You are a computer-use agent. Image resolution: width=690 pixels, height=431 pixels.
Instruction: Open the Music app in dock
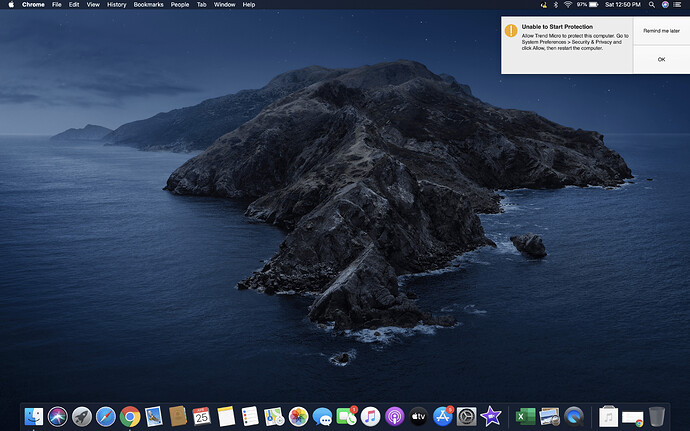(x=370, y=416)
